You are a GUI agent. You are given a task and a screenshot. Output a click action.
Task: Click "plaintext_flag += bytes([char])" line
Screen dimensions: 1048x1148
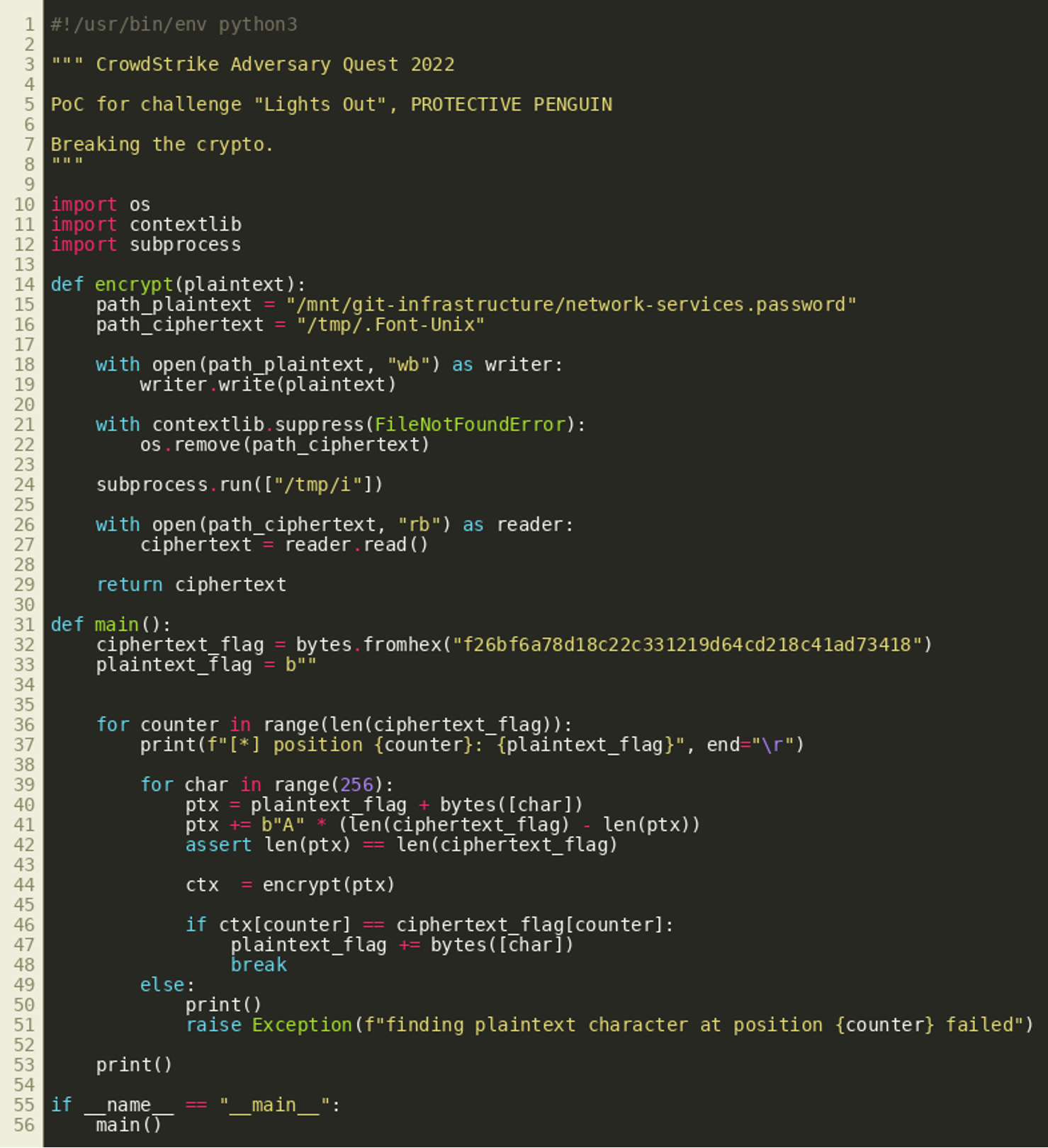pyautogui.click(x=402, y=945)
